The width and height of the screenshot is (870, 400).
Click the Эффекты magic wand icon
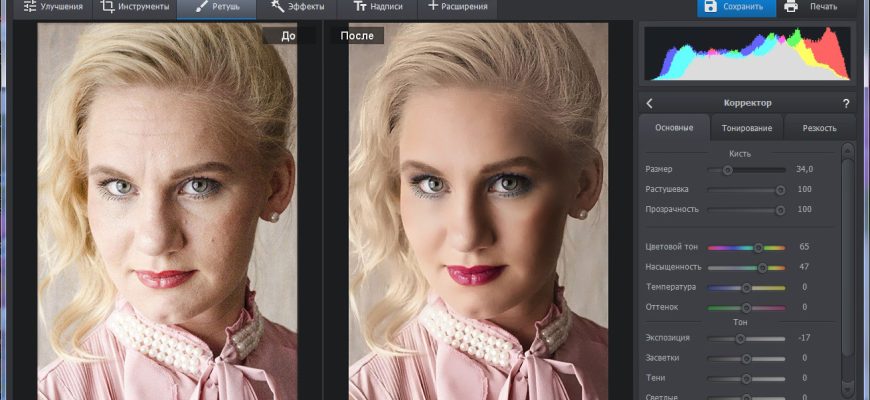[277, 7]
